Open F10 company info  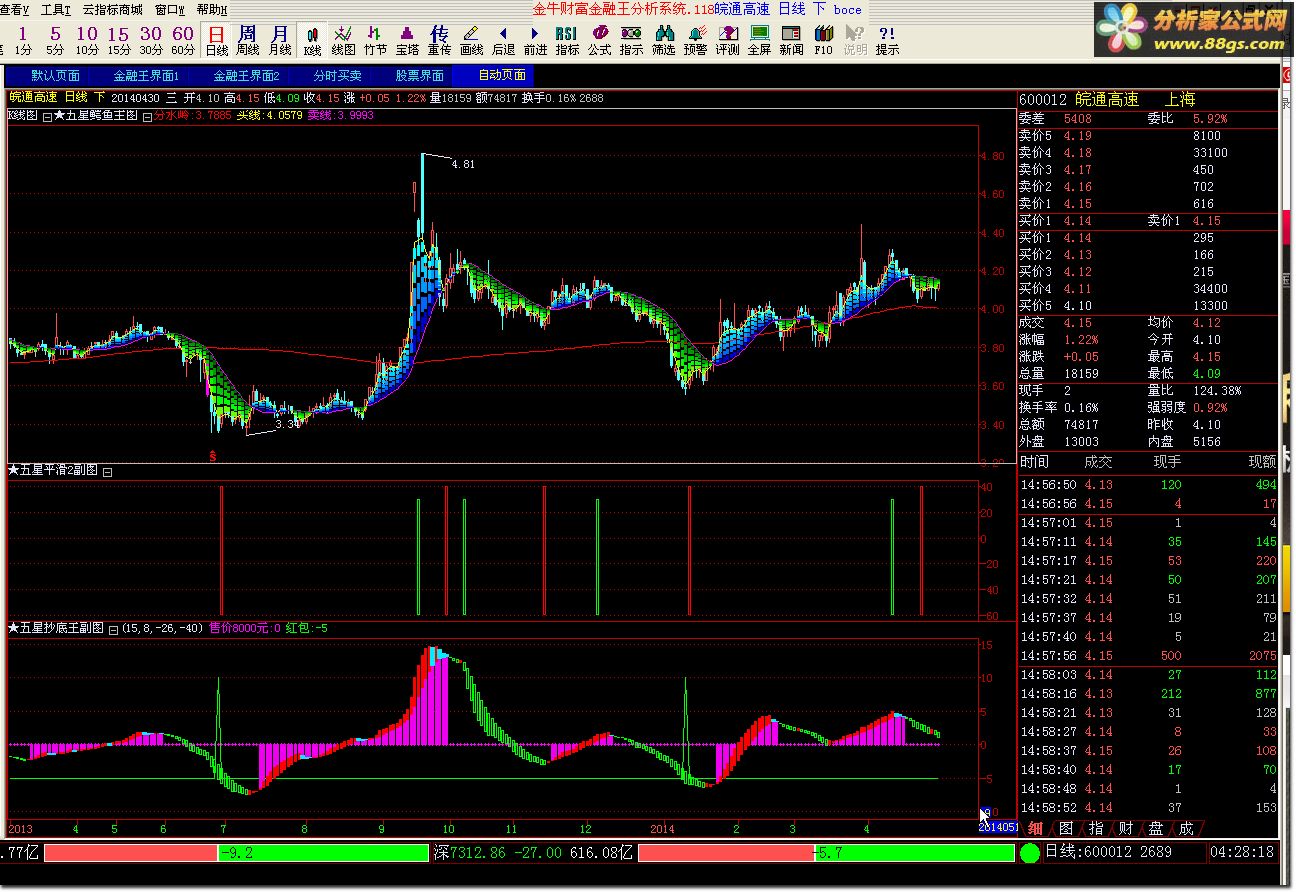click(823, 40)
